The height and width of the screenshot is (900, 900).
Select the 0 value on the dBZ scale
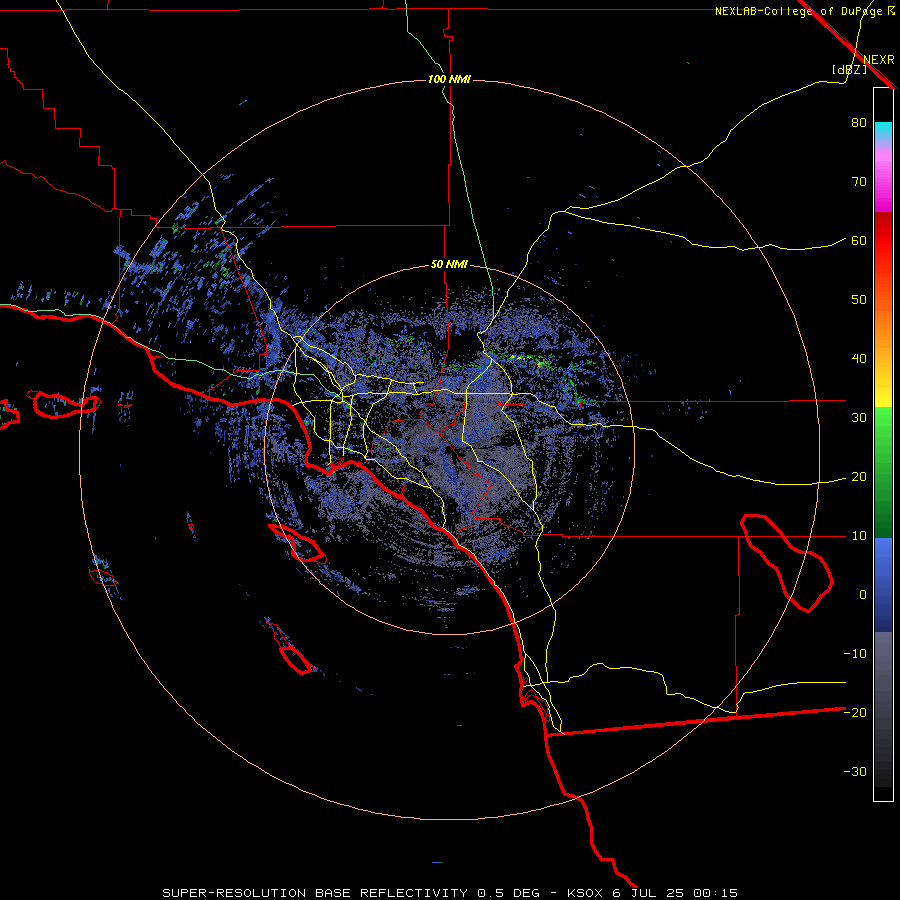(863, 595)
